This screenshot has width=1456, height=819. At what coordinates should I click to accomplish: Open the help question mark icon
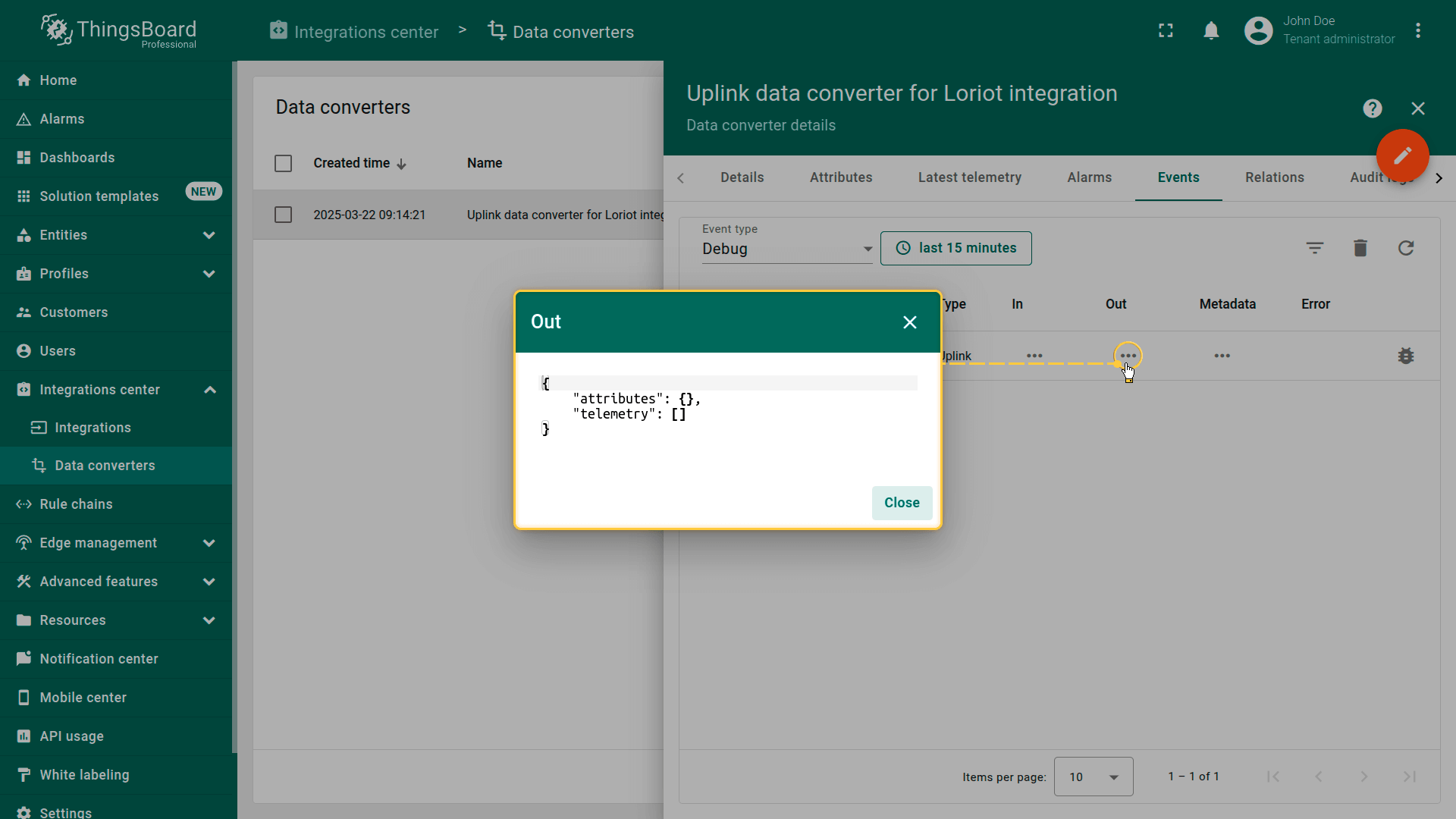(1372, 108)
